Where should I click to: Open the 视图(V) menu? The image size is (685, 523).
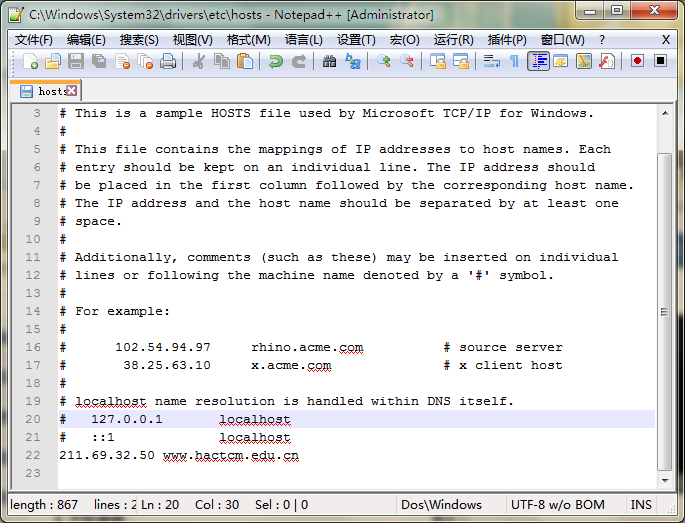193,40
